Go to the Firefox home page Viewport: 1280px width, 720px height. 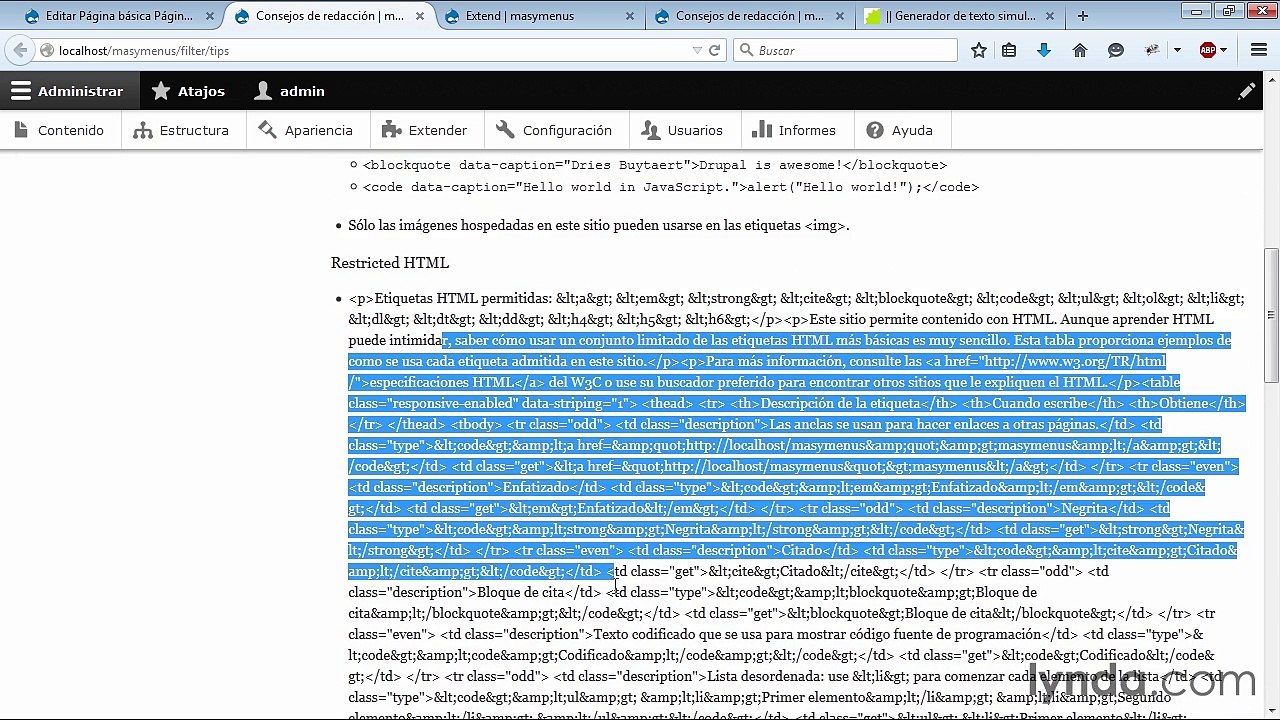pyautogui.click(x=1080, y=50)
